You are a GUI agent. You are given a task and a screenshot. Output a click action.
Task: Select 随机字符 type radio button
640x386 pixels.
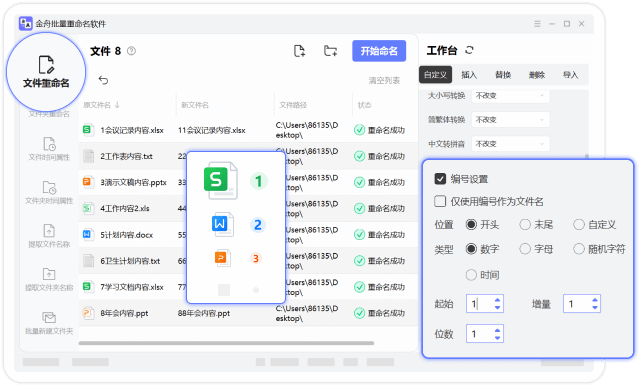[x=579, y=249]
